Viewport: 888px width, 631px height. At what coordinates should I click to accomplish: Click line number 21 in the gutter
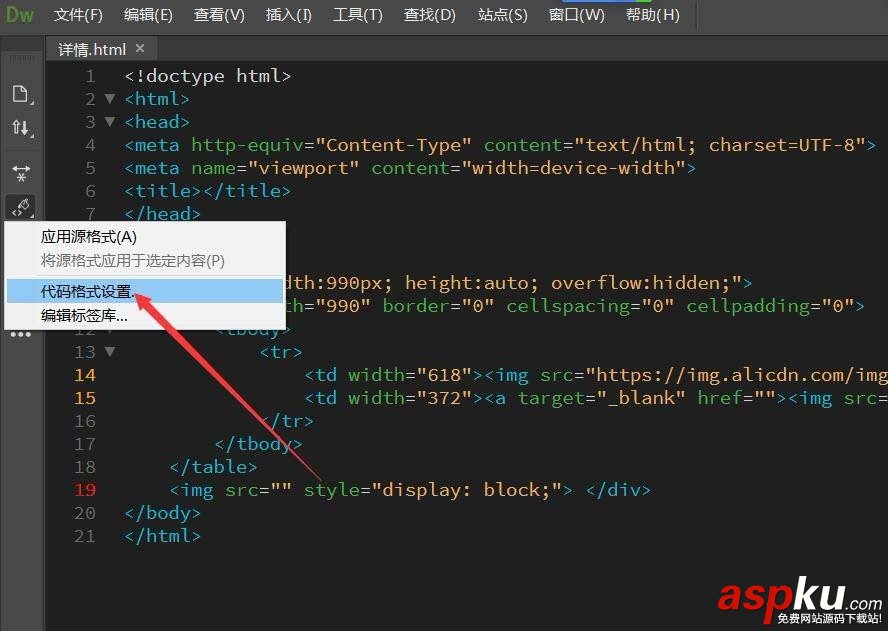85,536
